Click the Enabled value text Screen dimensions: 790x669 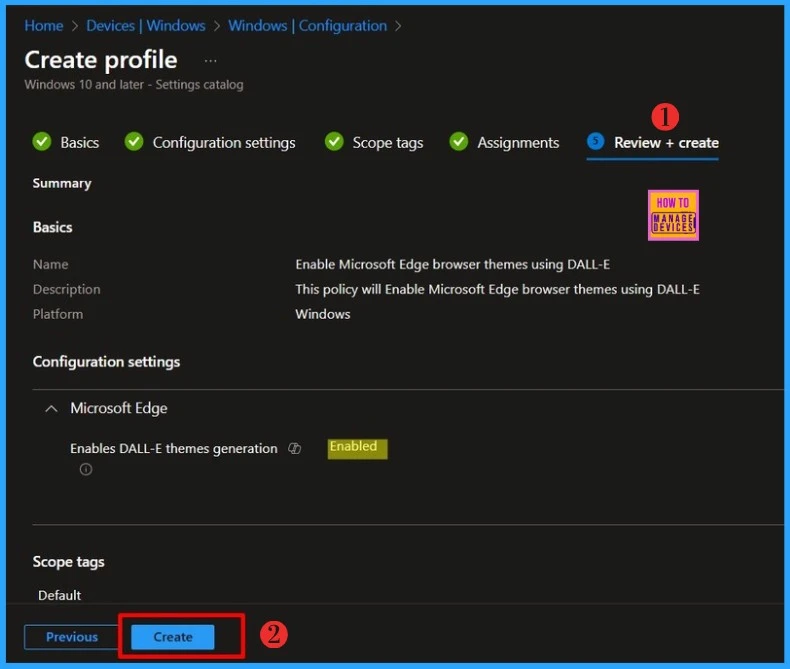point(353,446)
